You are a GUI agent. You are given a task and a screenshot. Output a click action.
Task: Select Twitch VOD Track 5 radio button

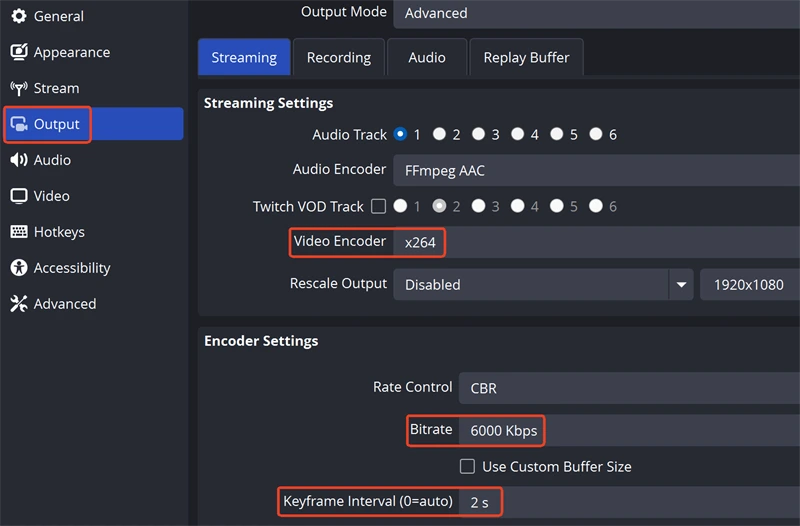pos(557,206)
